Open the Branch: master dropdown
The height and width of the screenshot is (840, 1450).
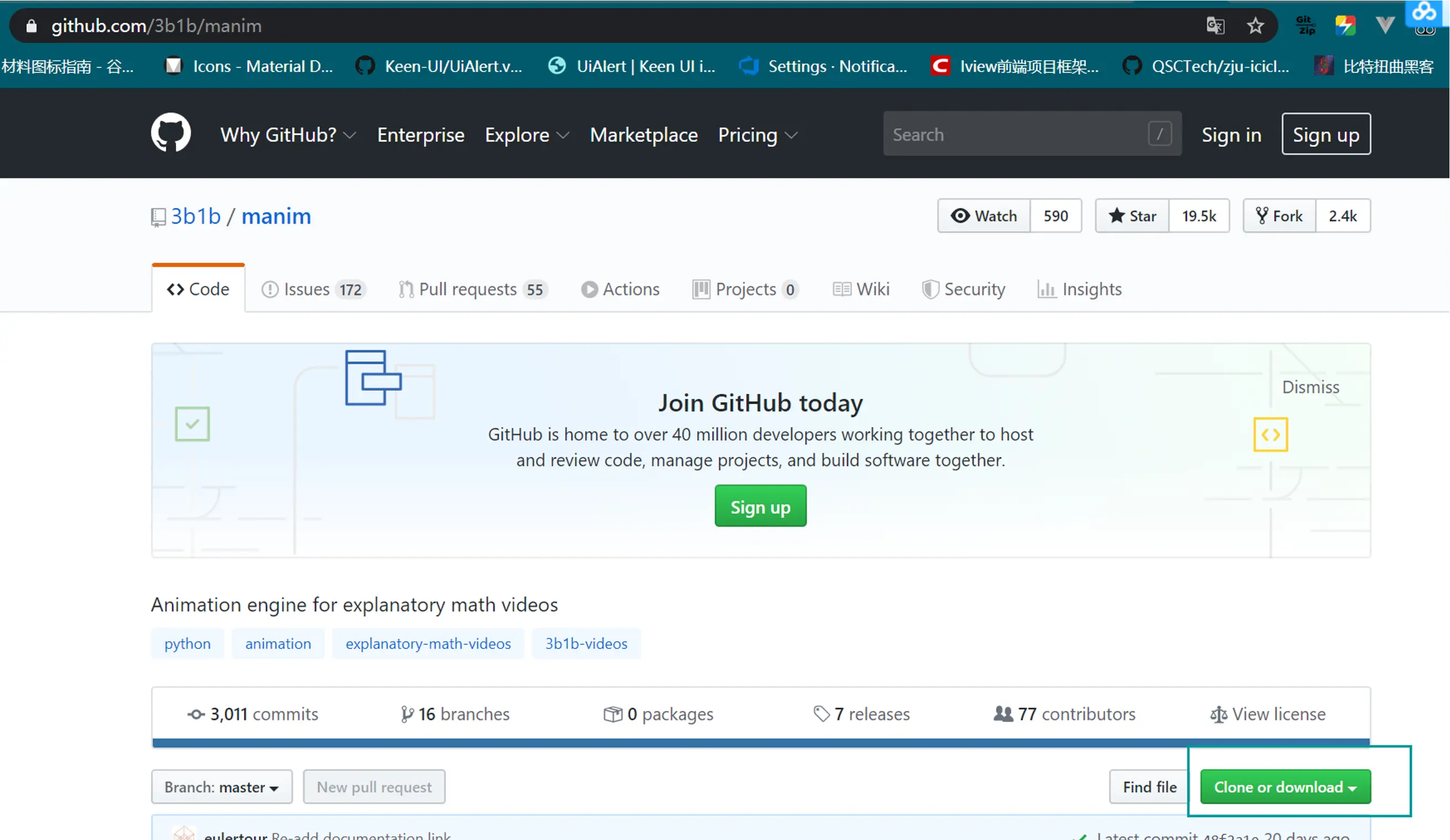point(221,787)
